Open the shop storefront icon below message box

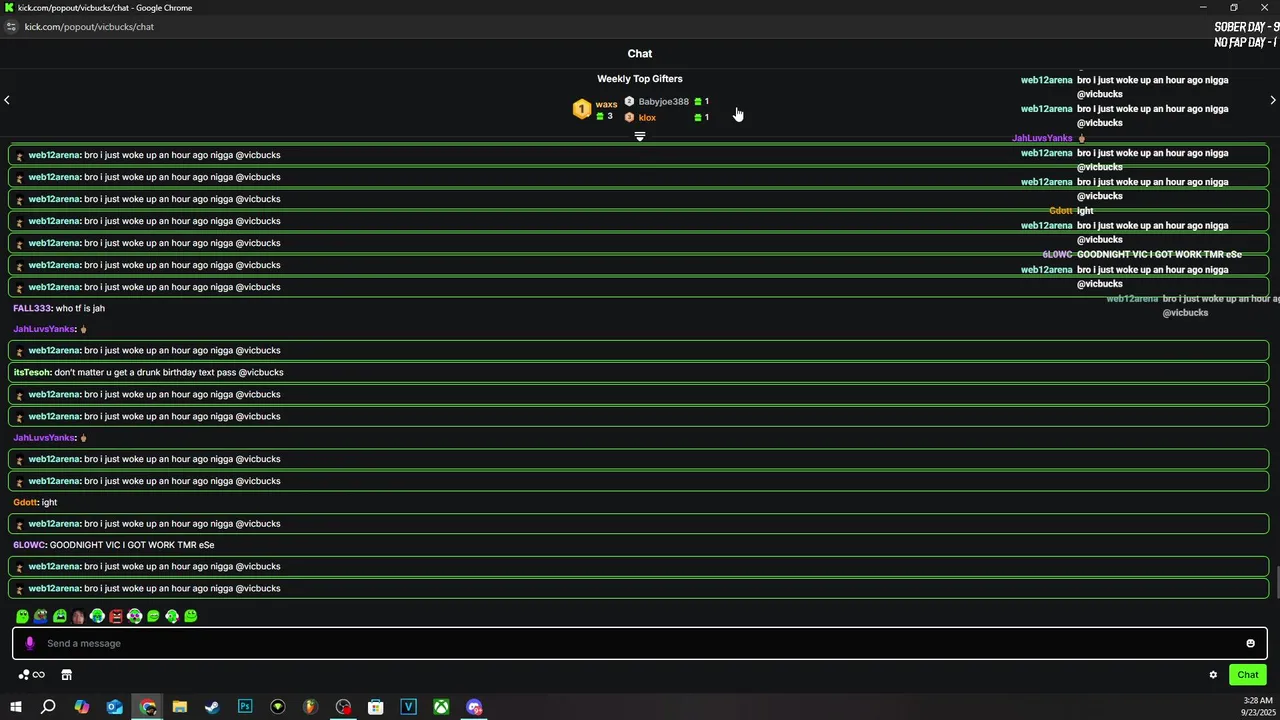point(67,675)
